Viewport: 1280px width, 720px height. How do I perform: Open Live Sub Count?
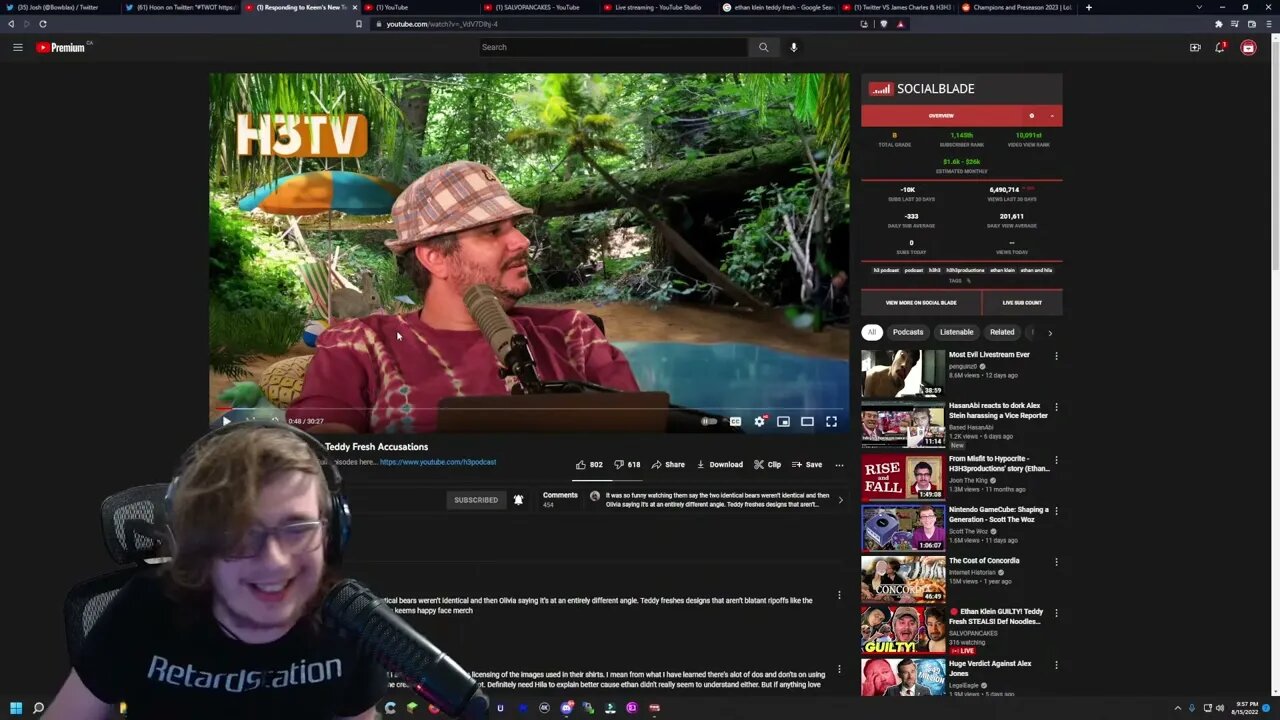(1022, 303)
